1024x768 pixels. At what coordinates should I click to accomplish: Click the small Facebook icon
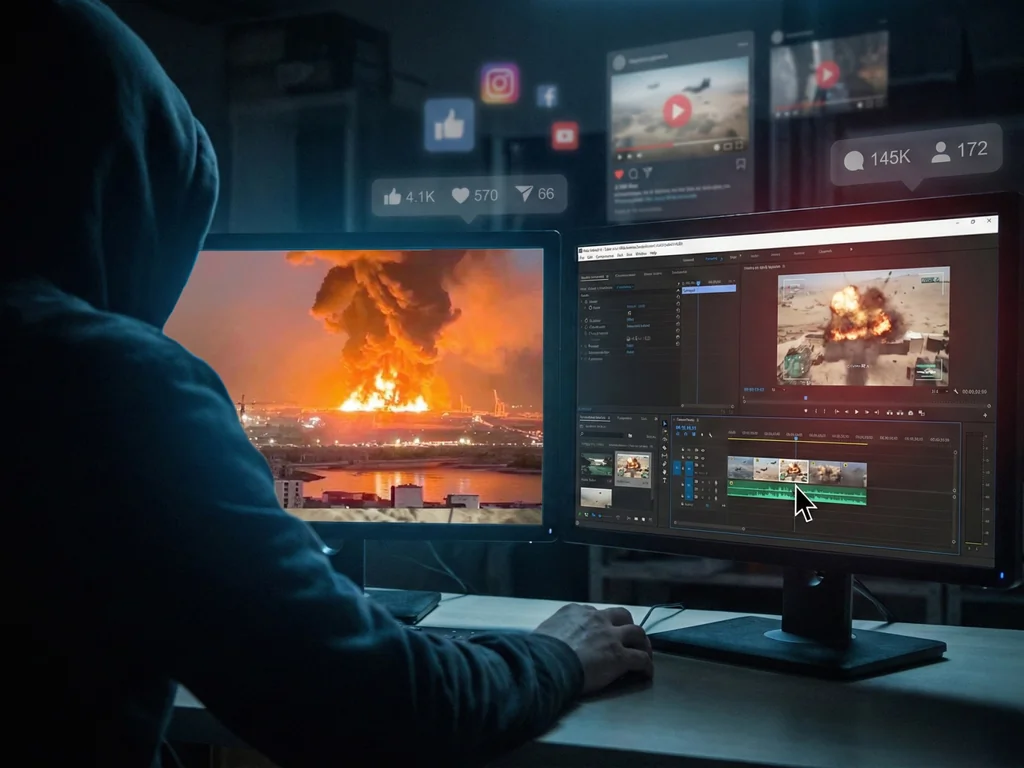(x=546, y=96)
